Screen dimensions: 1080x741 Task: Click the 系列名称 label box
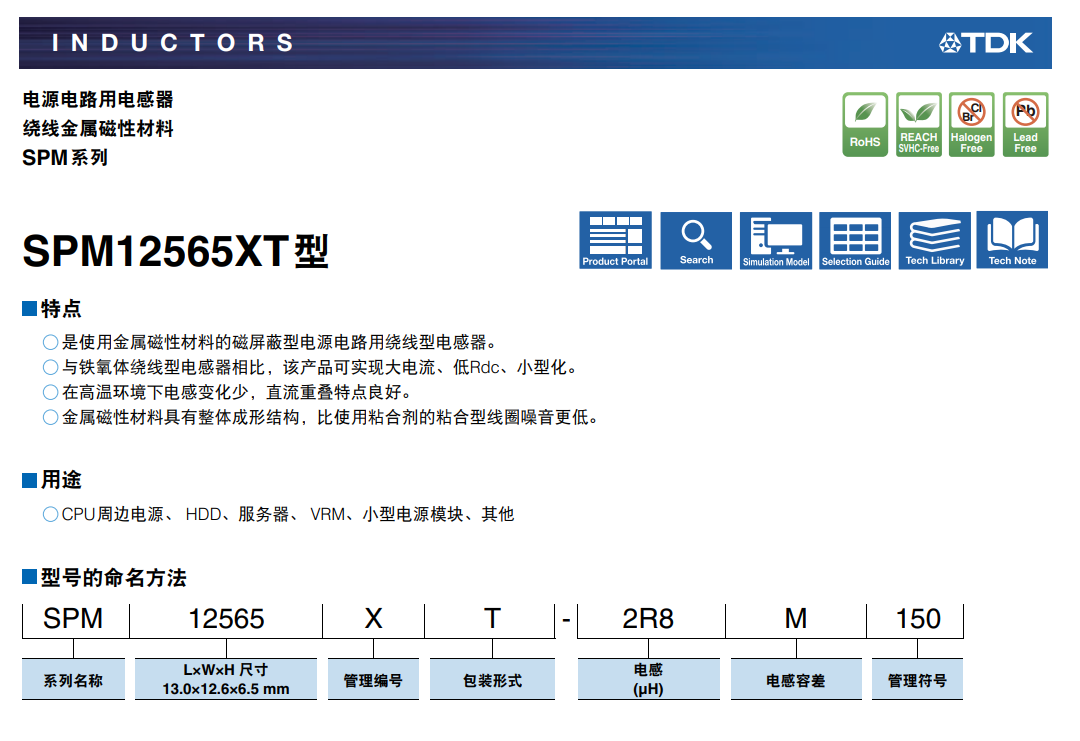point(74,679)
